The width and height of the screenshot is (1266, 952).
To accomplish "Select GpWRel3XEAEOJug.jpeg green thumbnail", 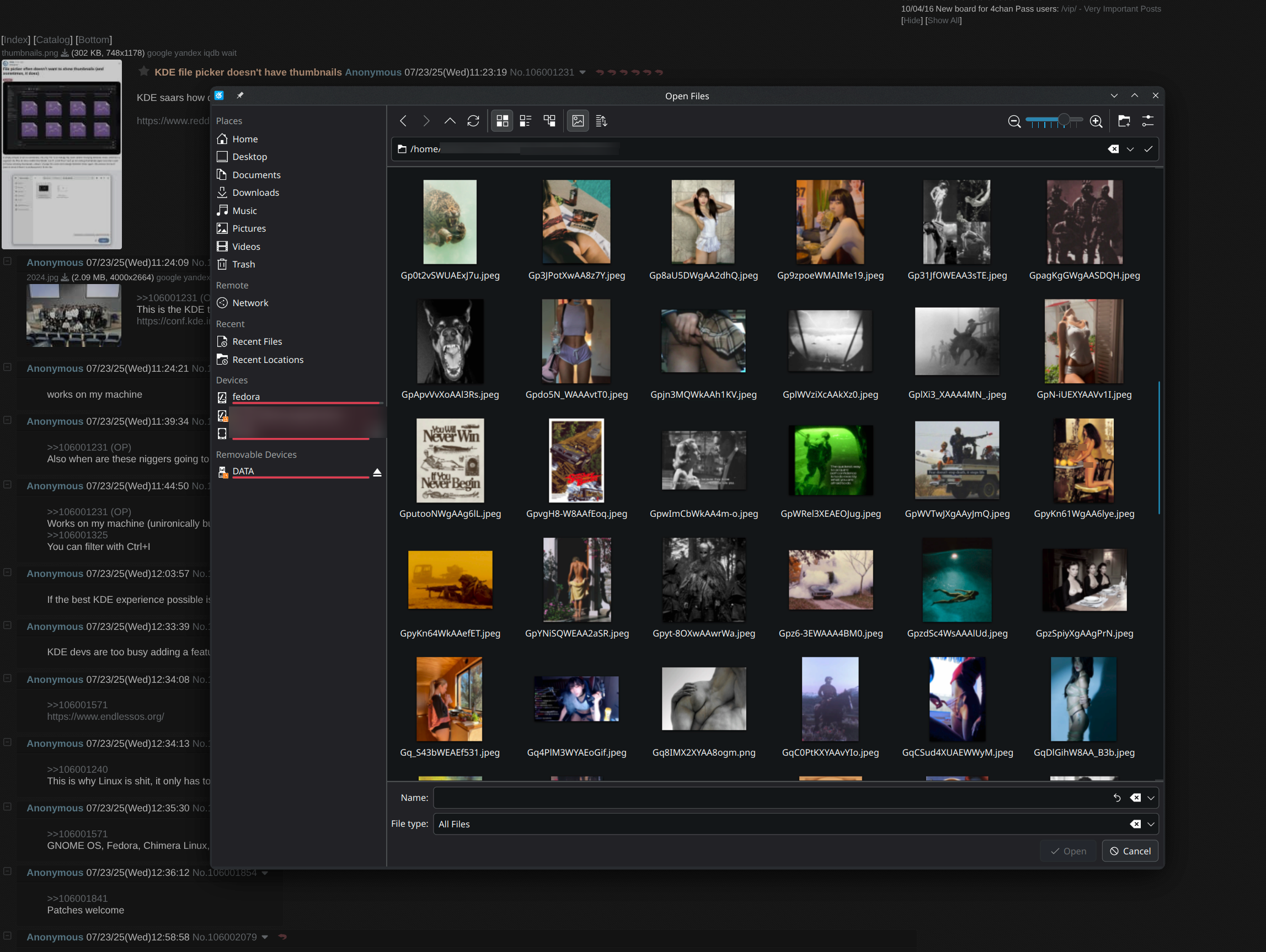I will [x=830, y=461].
